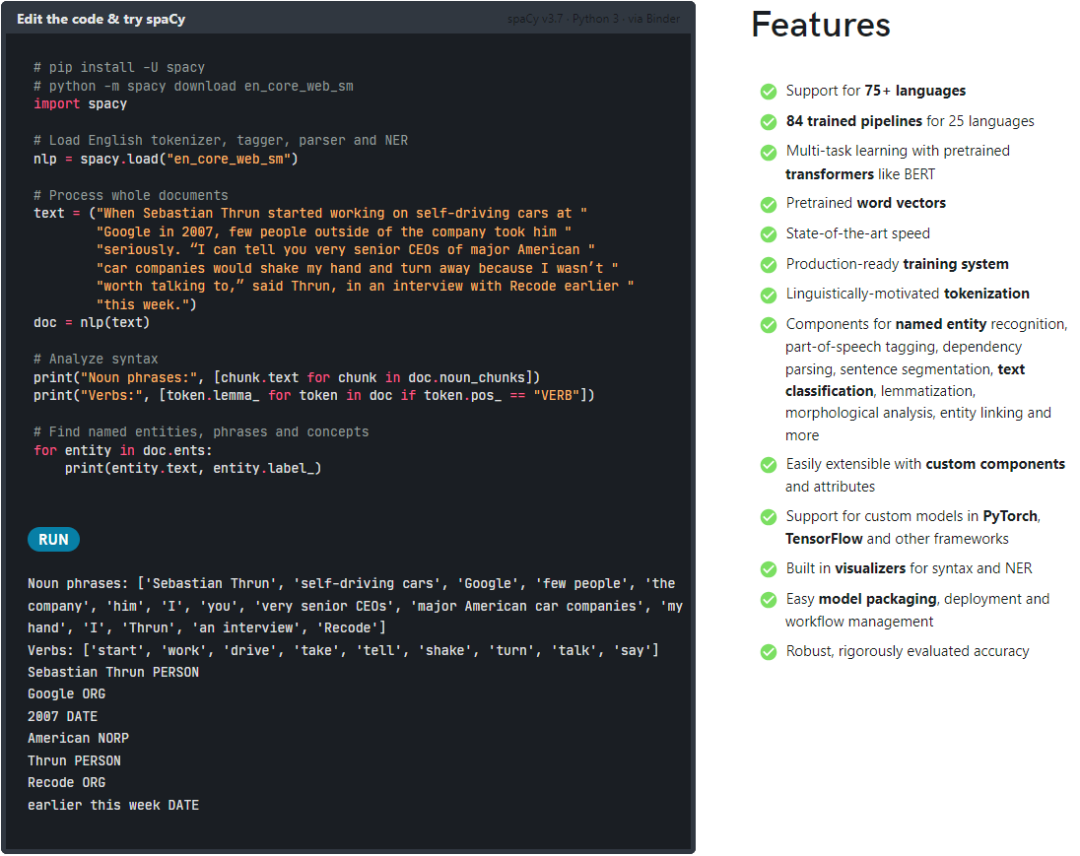
Task: Click the Features heading
Action: tap(820, 25)
